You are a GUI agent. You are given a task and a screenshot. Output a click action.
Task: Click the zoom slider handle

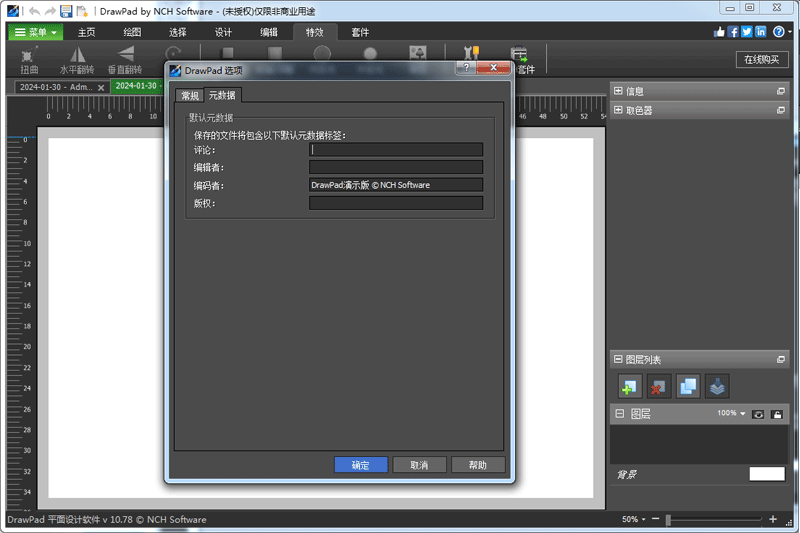(x=668, y=519)
